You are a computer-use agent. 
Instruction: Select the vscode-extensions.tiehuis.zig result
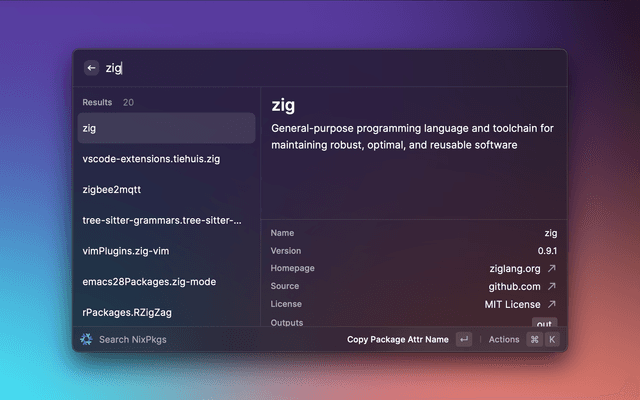[x=166, y=159]
